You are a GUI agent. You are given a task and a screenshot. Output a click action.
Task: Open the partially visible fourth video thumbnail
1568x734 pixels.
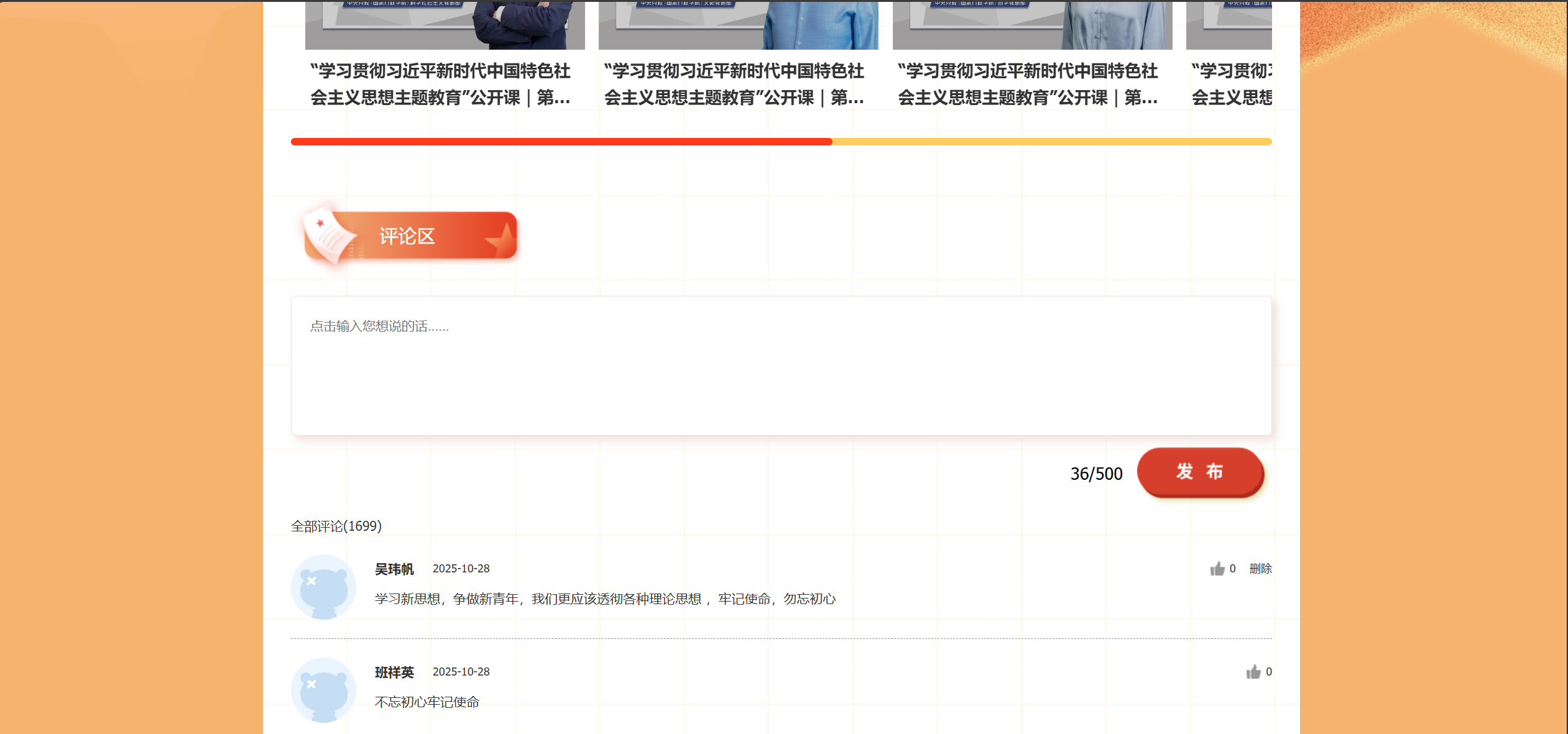tap(1229, 25)
